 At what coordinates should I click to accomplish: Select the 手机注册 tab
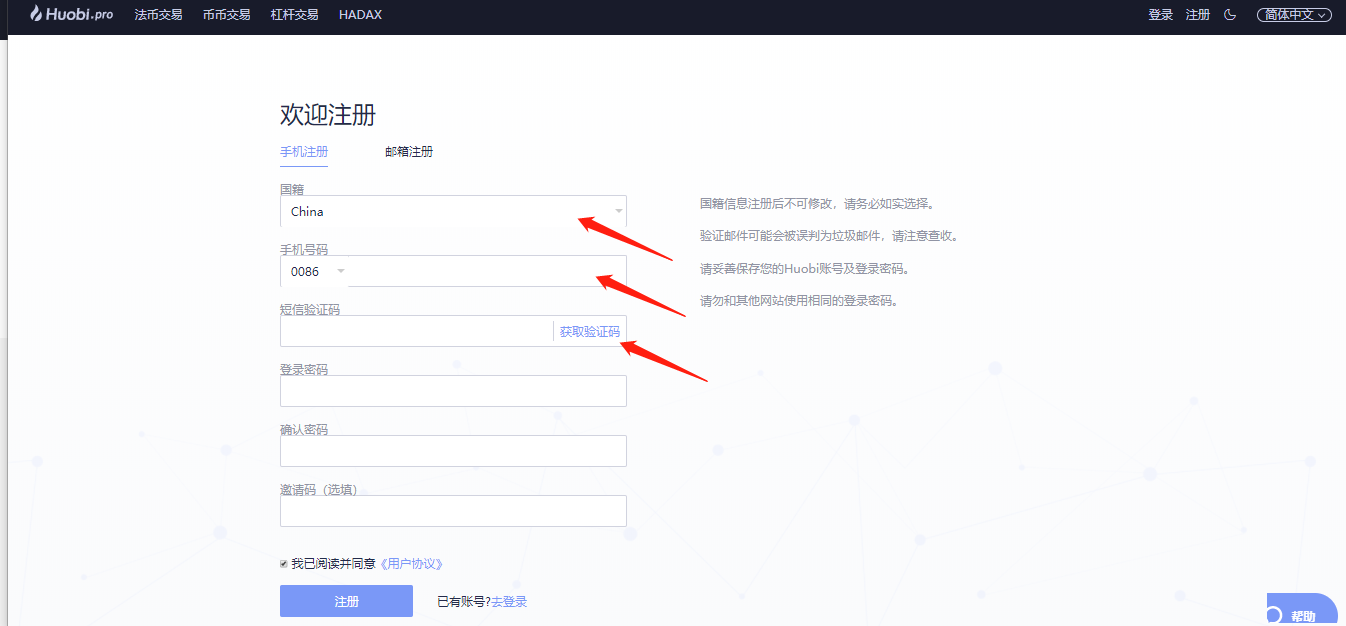(x=304, y=152)
